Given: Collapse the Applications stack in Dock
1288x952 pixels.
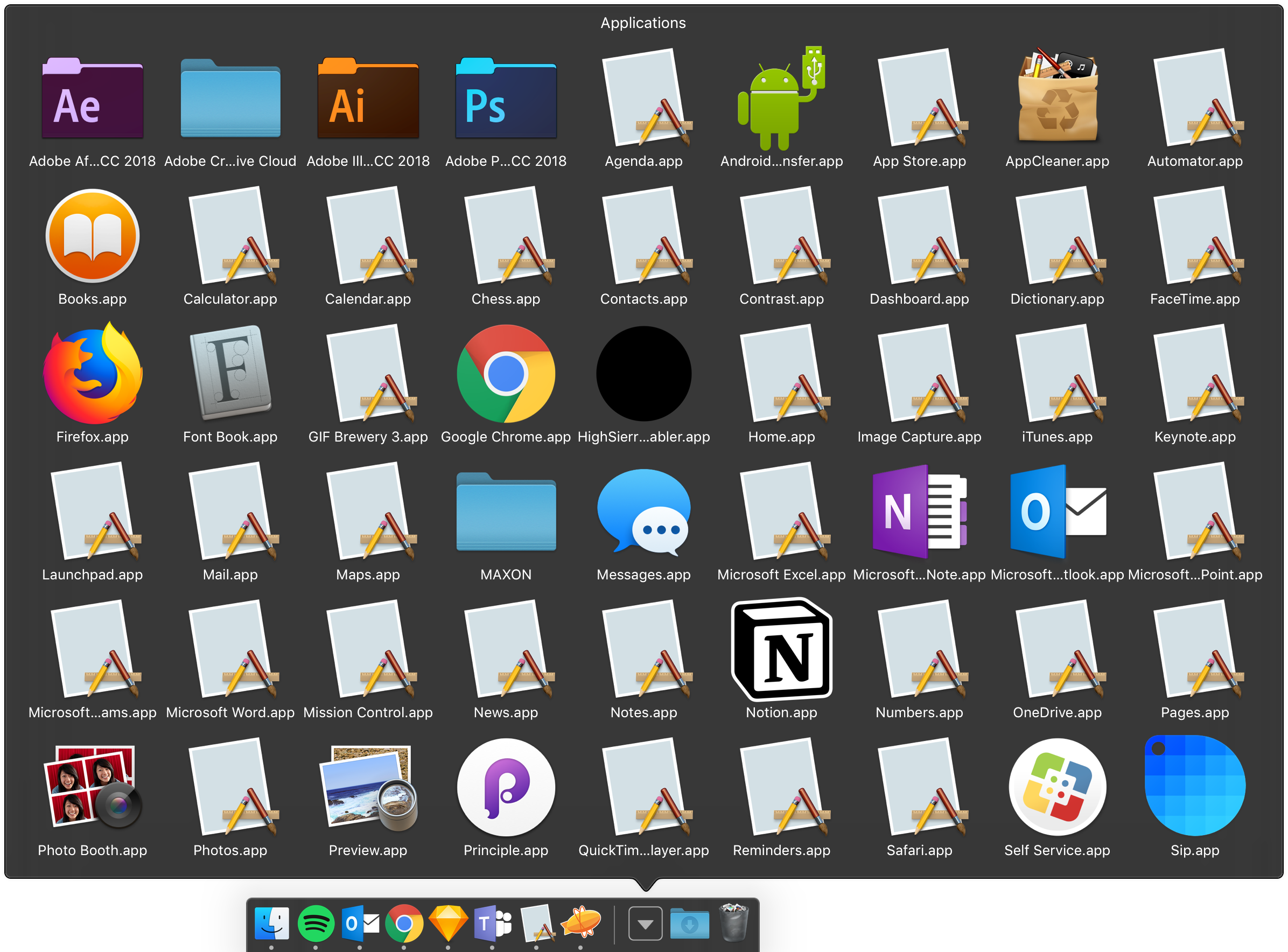Looking at the screenshot, I should coord(645,924).
